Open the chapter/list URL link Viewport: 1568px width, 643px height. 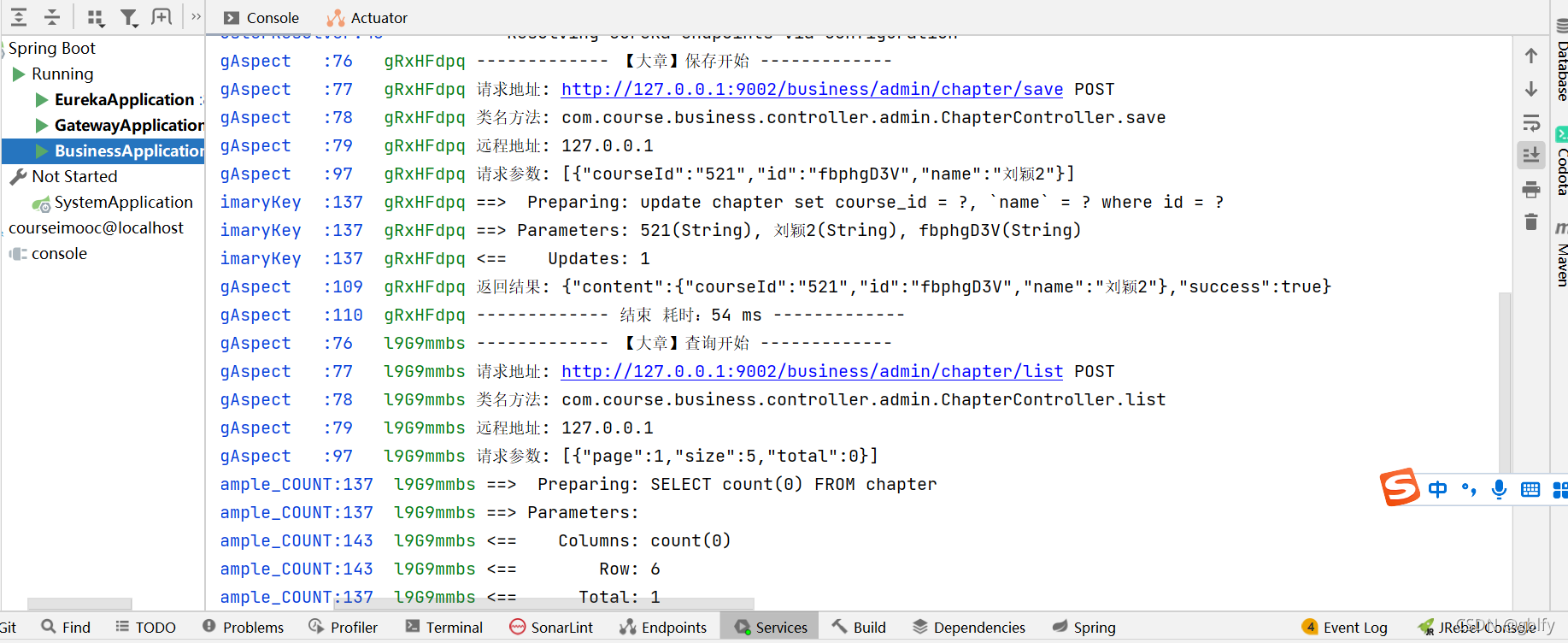(812, 371)
